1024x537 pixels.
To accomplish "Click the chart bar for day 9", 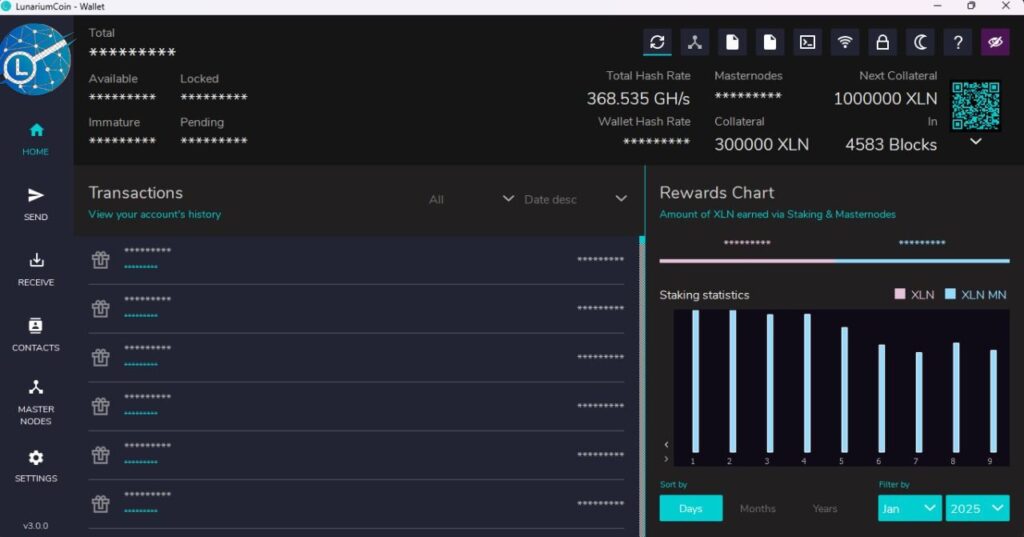I will pyautogui.click(x=993, y=401).
